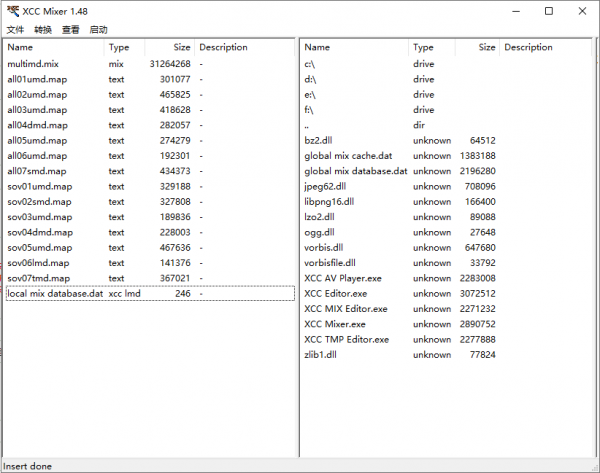Maximize the XCC Mixer window

click(549, 11)
